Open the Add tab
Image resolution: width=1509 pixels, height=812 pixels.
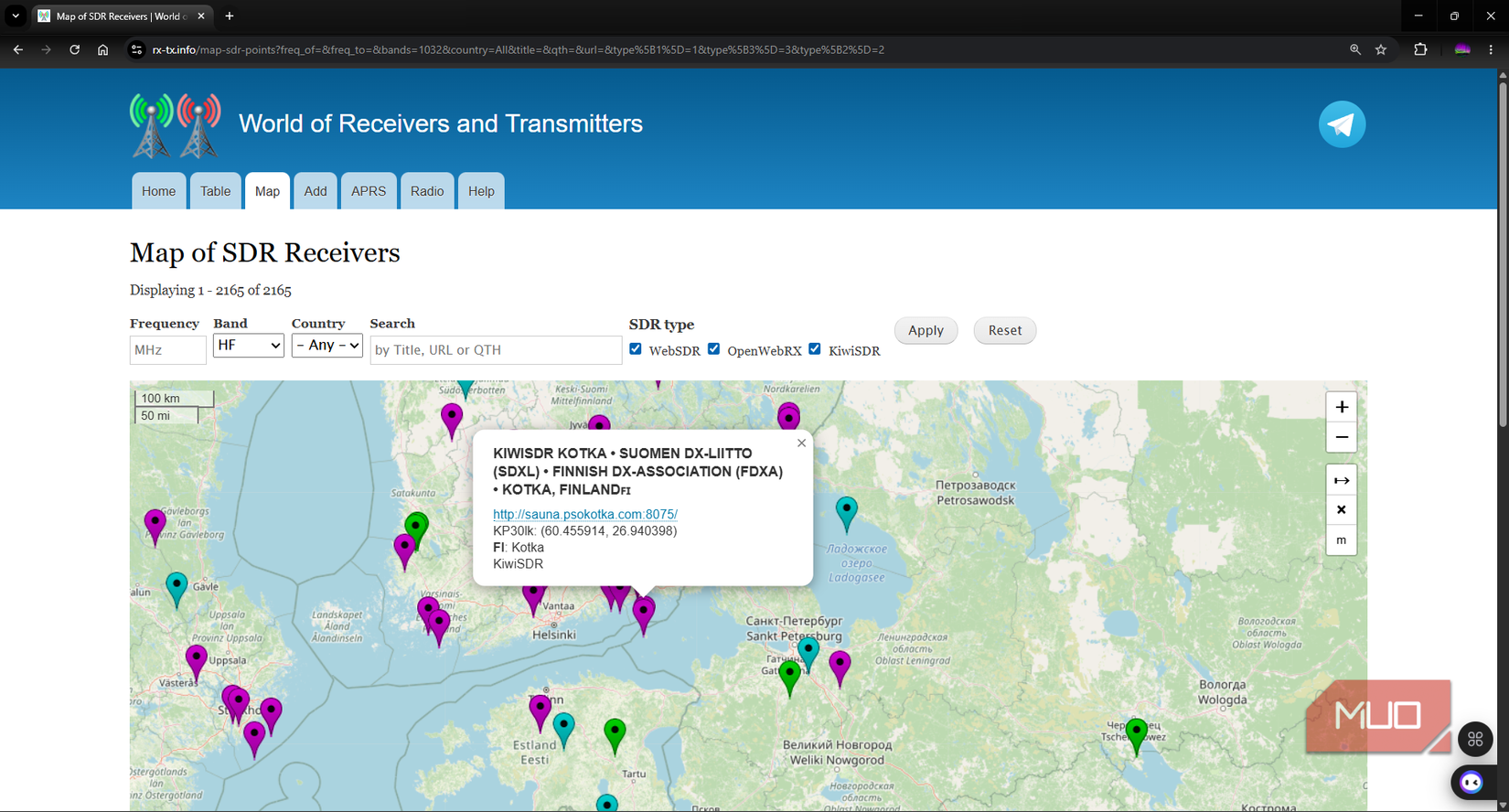point(316,191)
